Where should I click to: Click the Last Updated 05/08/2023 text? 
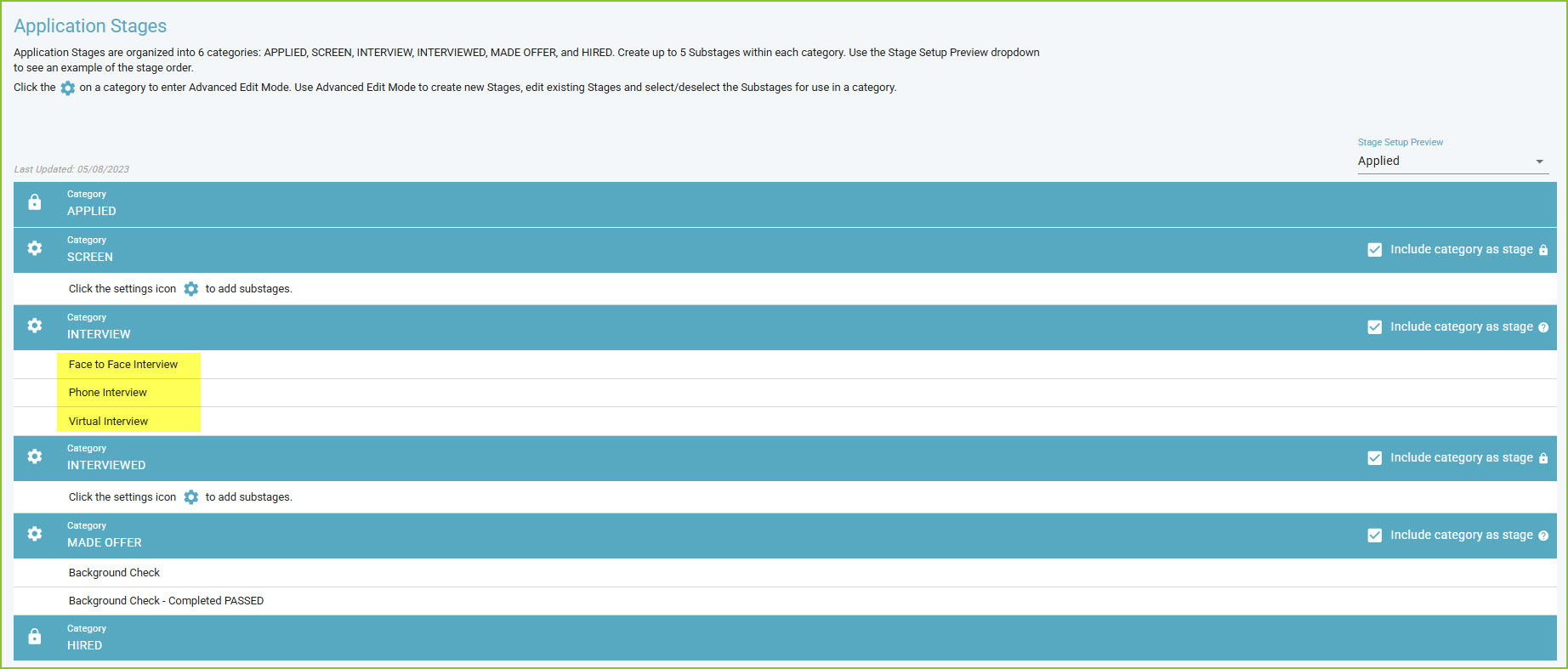point(71,169)
